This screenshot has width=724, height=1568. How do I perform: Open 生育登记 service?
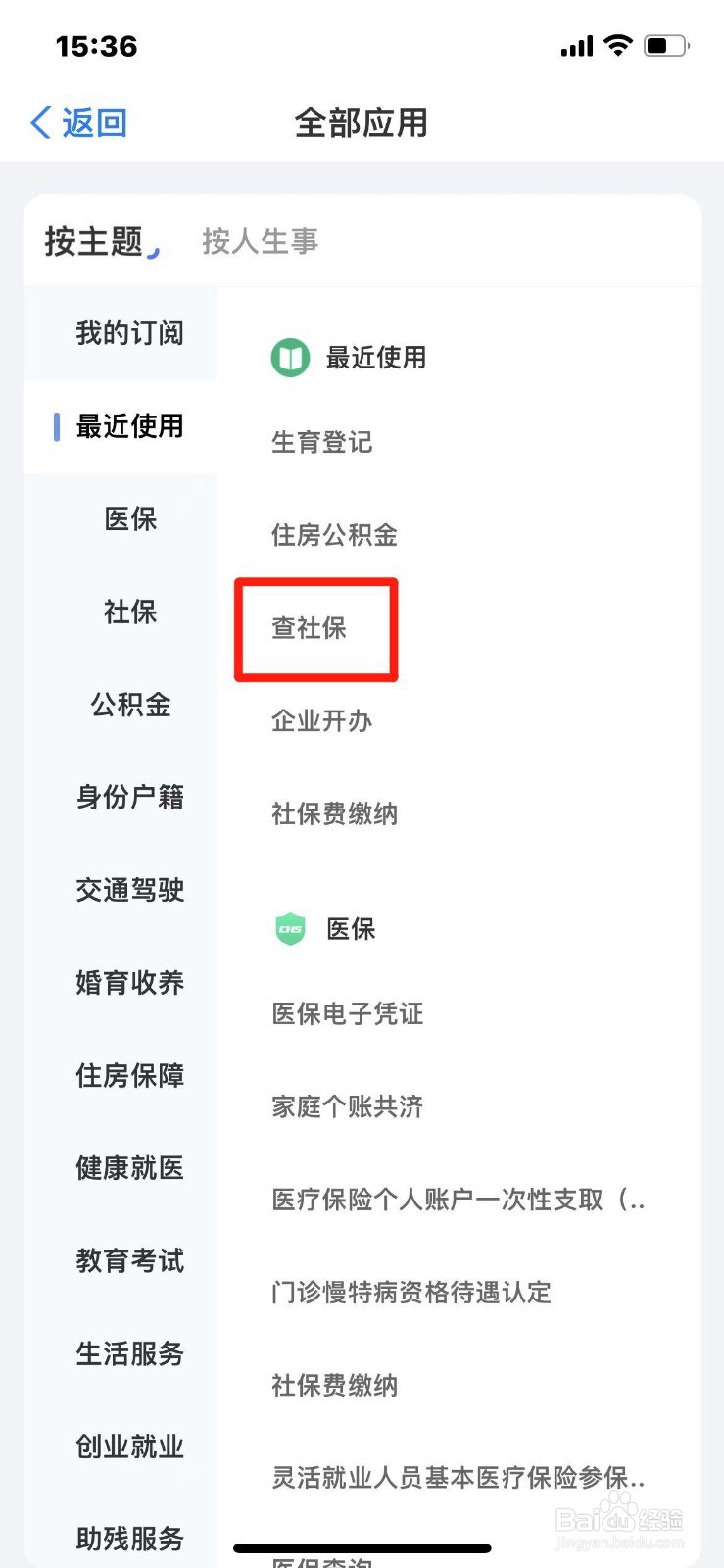tap(321, 442)
